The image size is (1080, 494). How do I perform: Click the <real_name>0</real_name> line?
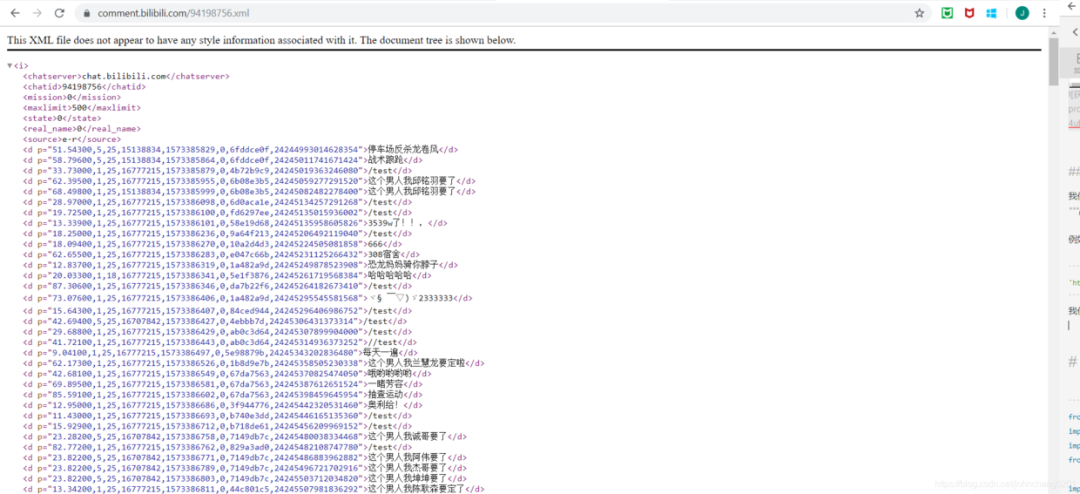(x=82, y=128)
